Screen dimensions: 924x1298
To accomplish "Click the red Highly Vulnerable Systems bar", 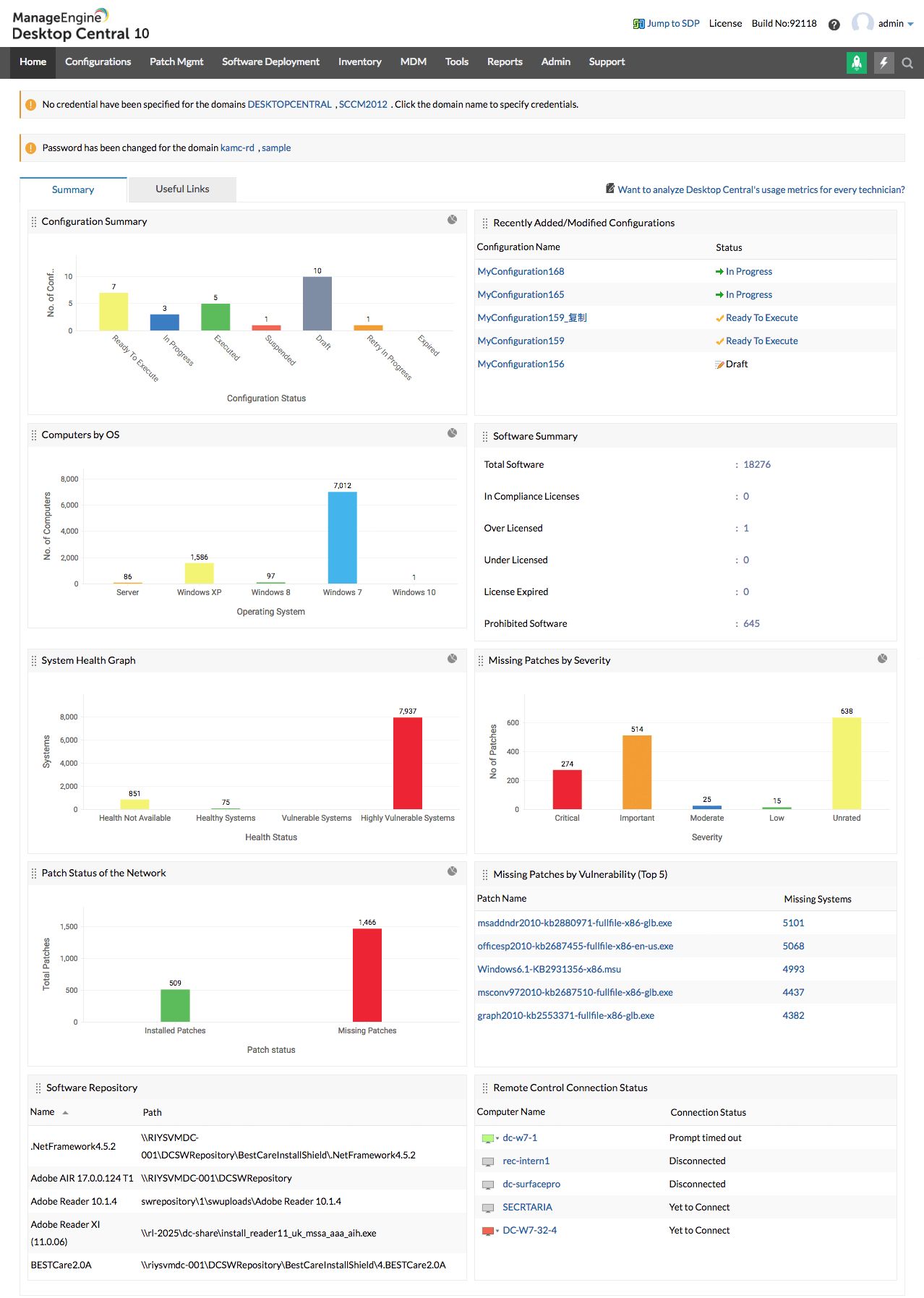I will tap(408, 763).
